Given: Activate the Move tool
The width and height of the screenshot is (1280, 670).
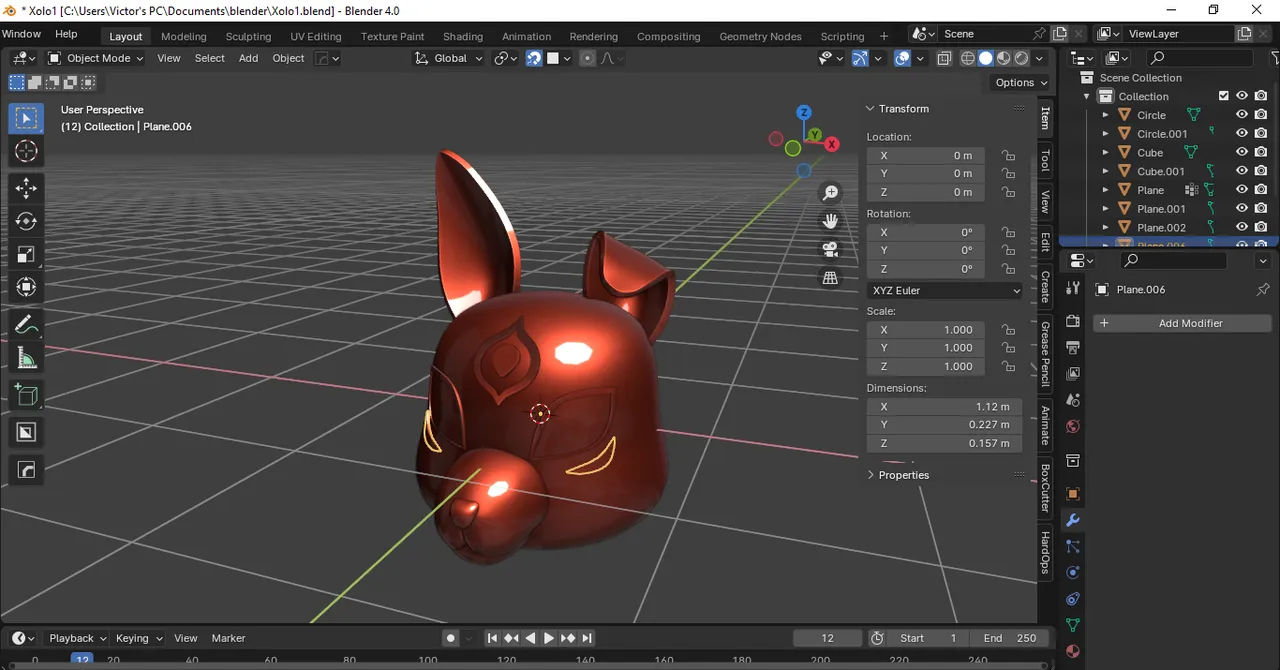Looking at the screenshot, I should click(26, 188).
